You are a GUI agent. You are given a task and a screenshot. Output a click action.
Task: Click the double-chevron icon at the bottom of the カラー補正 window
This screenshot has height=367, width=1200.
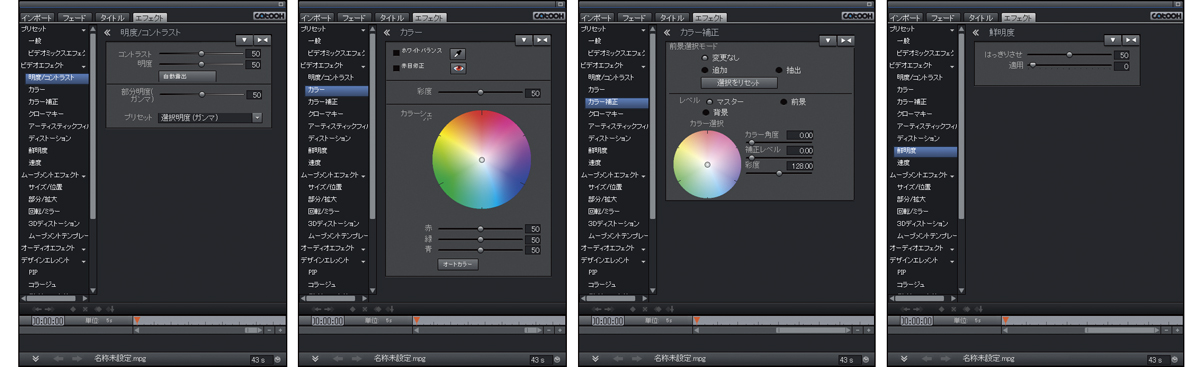click(596, 358)
